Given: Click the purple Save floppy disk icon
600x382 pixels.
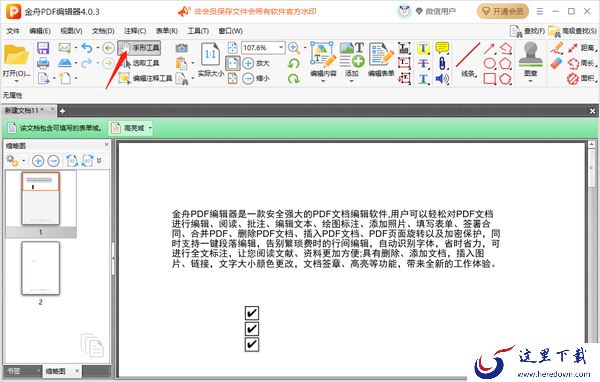Looking at the screenshot, I should [43, 48].
